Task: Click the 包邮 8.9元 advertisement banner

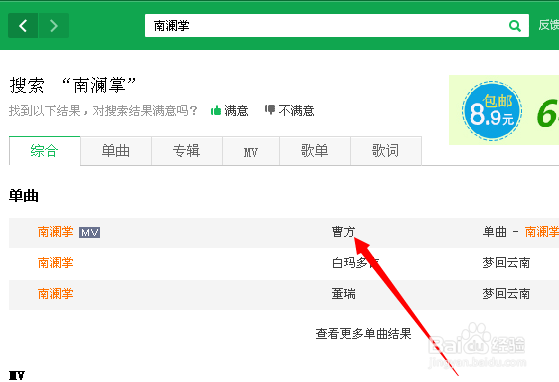Action: tap(504, 110)
